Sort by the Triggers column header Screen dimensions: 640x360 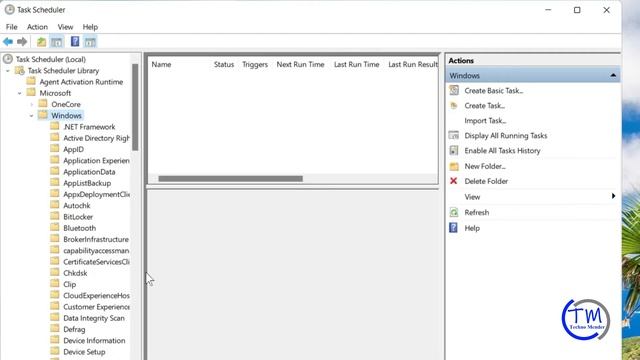click(x=255, y=64)
